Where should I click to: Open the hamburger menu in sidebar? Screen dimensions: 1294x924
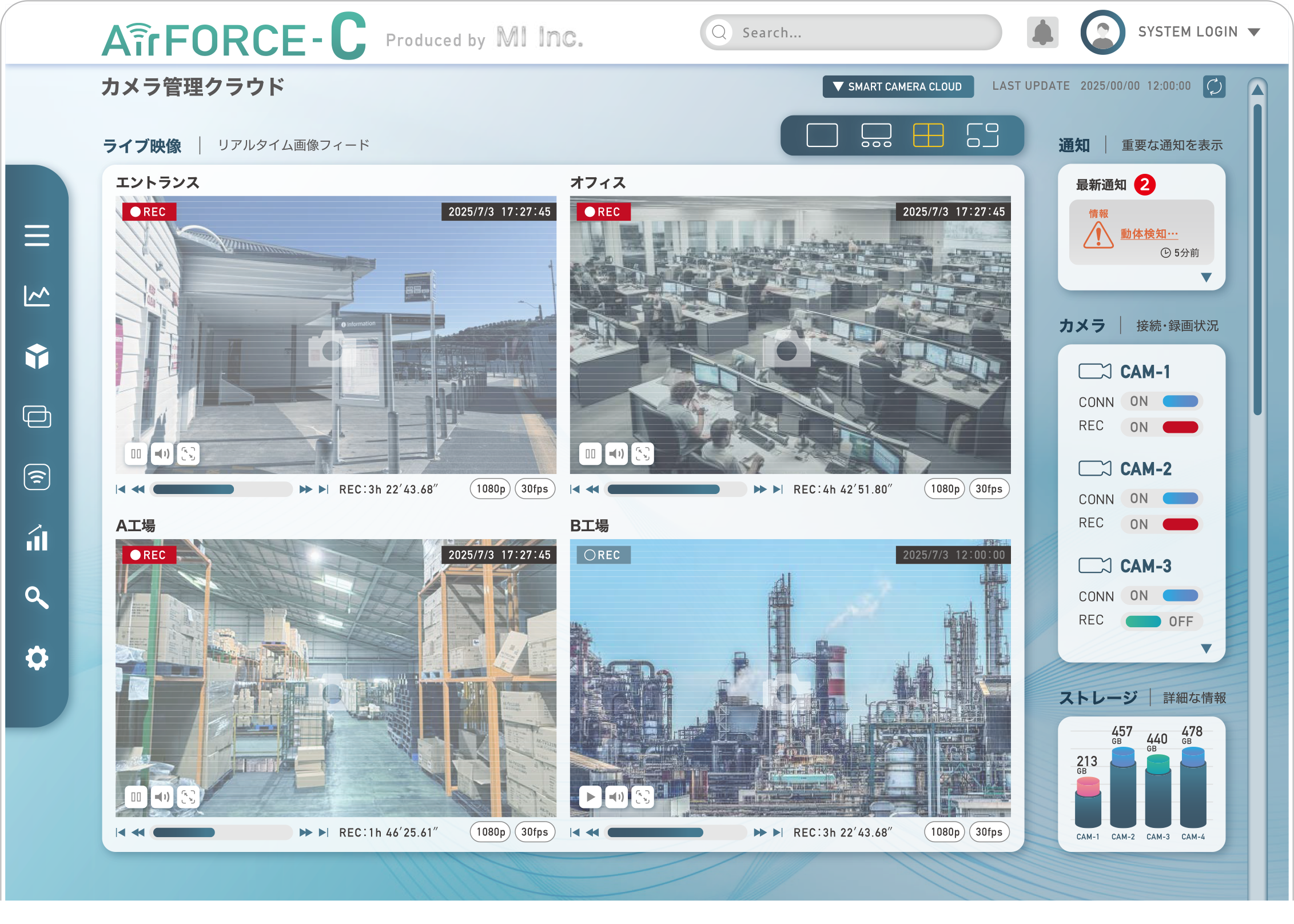coord(37,235)
